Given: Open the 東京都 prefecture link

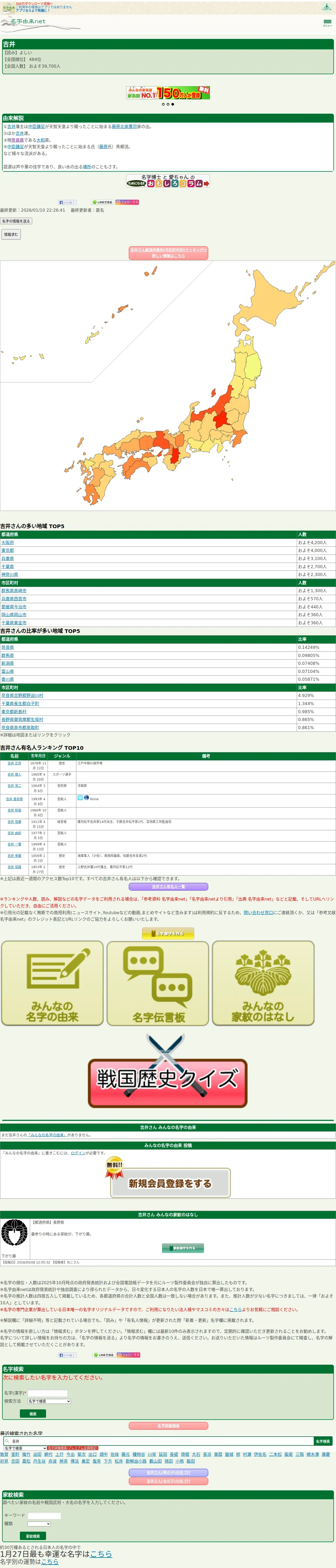Looking at the screenshot, I should point(7,550).
